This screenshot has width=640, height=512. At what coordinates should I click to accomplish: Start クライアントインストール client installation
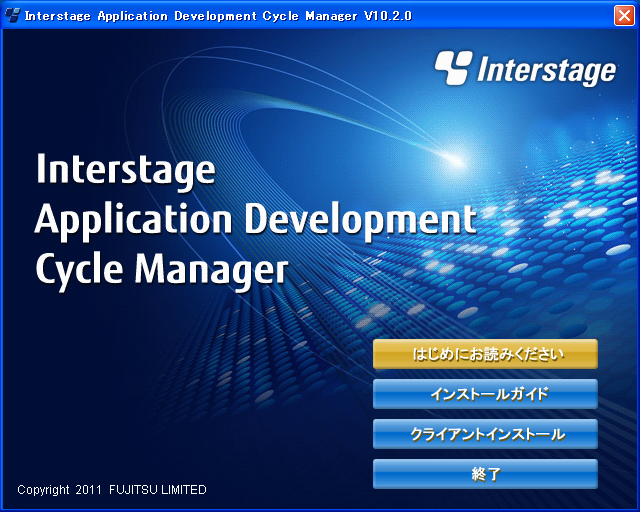click(485, 434)
